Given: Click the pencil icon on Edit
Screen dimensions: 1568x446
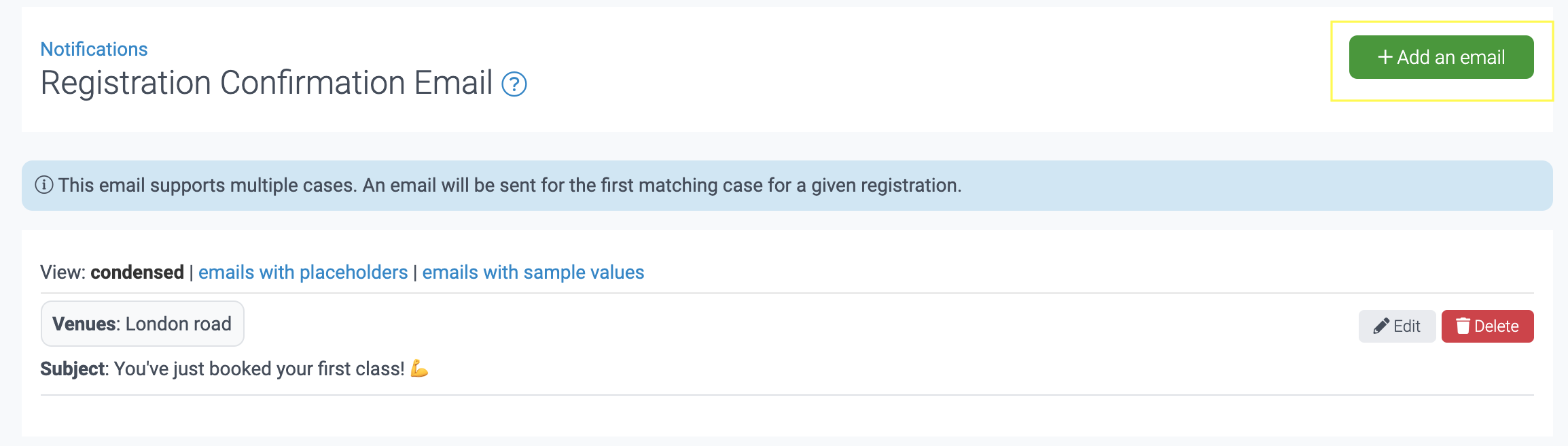Looking at the screenshot, I should 1380,326.
